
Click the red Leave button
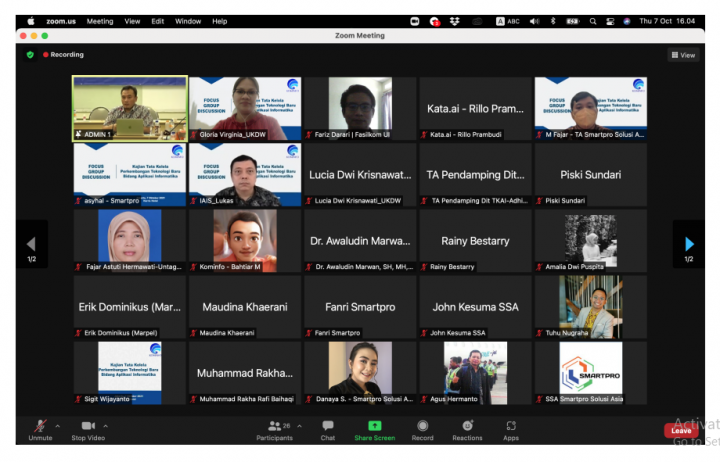[x=681, y=431]
